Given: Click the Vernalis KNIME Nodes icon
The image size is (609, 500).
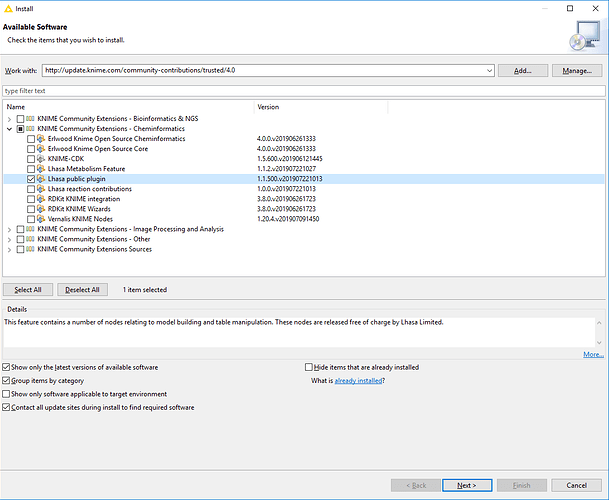Looking at the screenshot, I should click(x=41, y=219).
